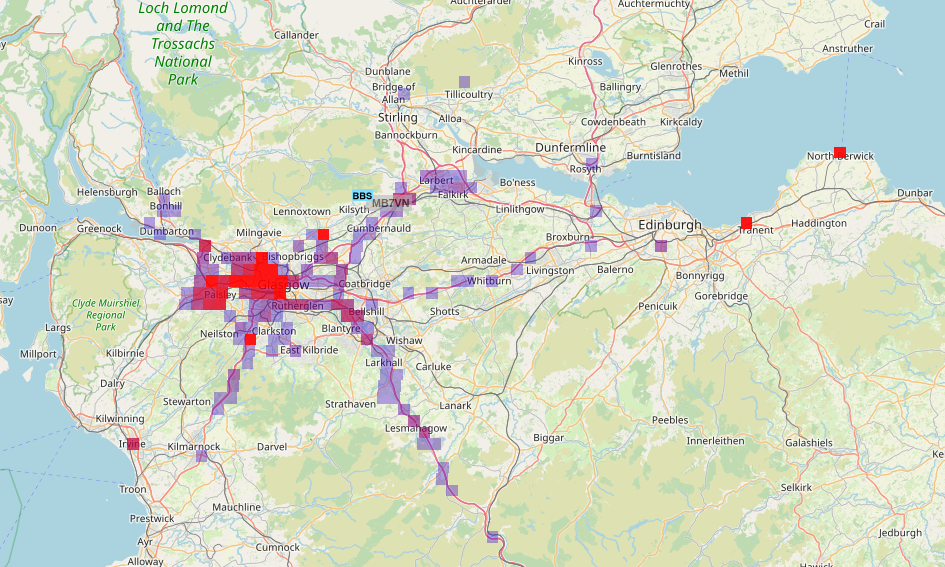This screenshot has height=567, width=945.
Task: Click the blue BBS station marker
Action: tap(362, 196)
